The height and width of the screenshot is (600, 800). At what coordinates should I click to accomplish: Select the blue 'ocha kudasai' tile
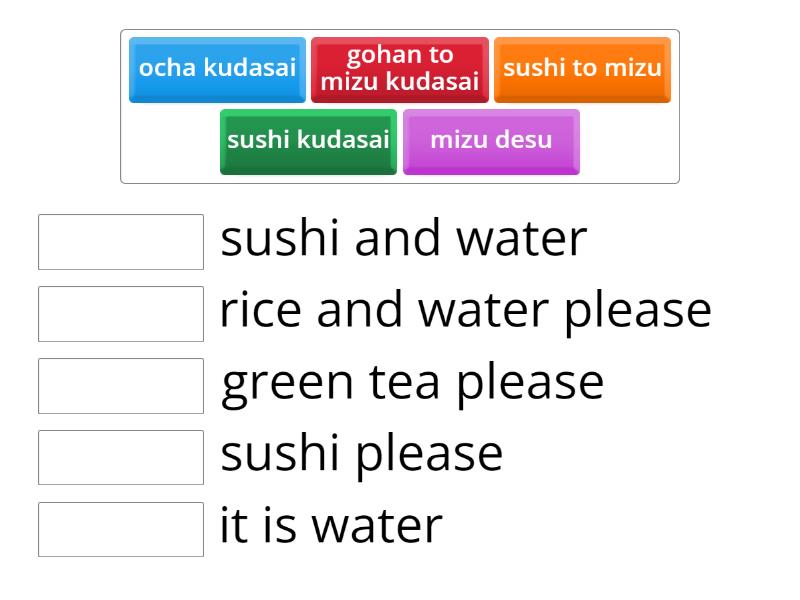coord(217,69)
